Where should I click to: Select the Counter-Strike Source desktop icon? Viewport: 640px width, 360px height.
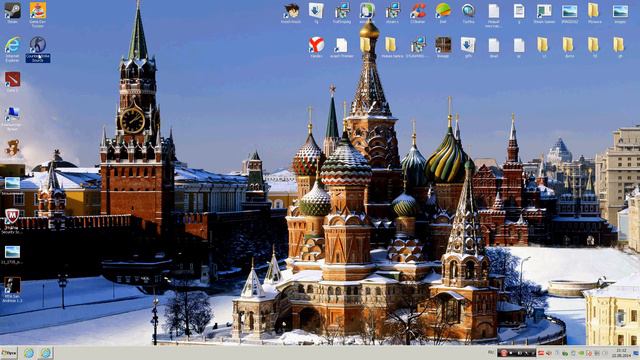[x=38, y=49]
